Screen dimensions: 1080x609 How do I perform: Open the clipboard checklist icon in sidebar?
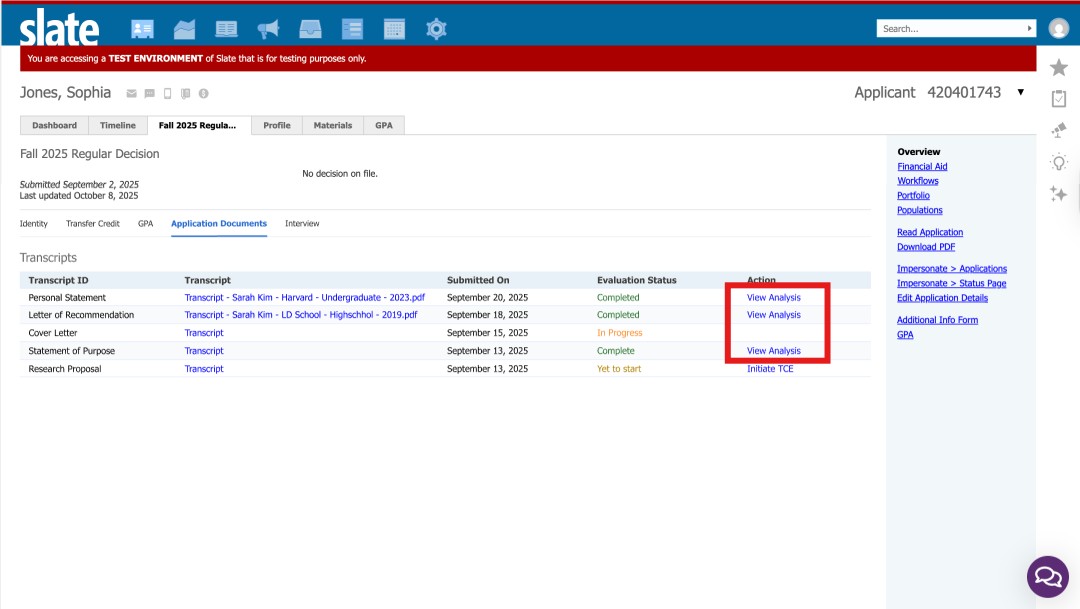[1058, 98]
